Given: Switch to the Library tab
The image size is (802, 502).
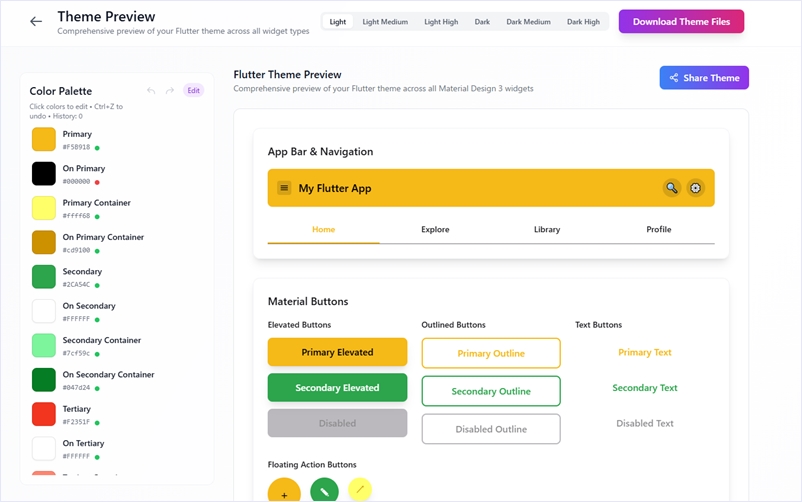Looking at the screenshot, I should click(x=547, y=230).
